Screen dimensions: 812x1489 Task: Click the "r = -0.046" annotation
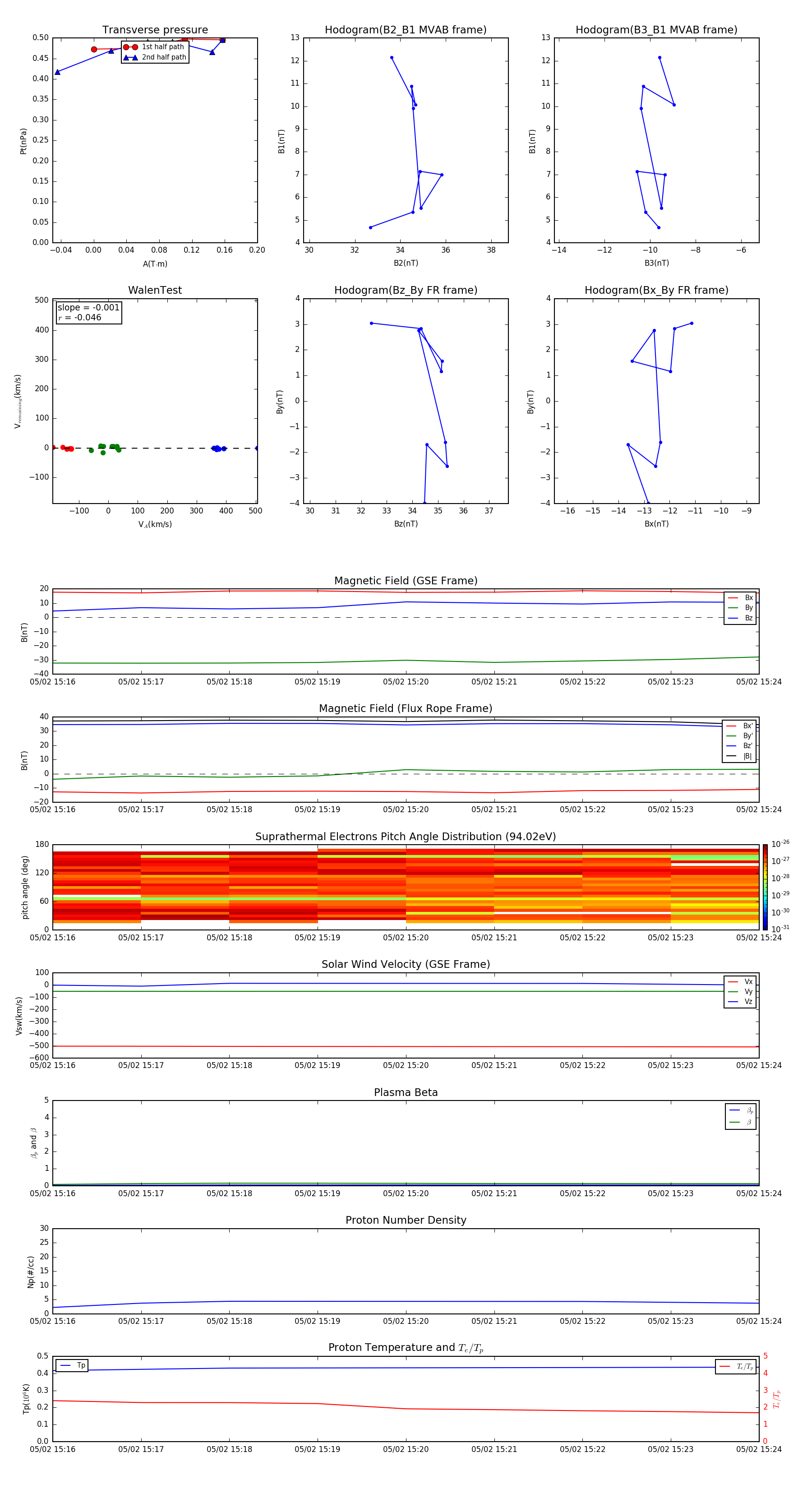(80, 317)
